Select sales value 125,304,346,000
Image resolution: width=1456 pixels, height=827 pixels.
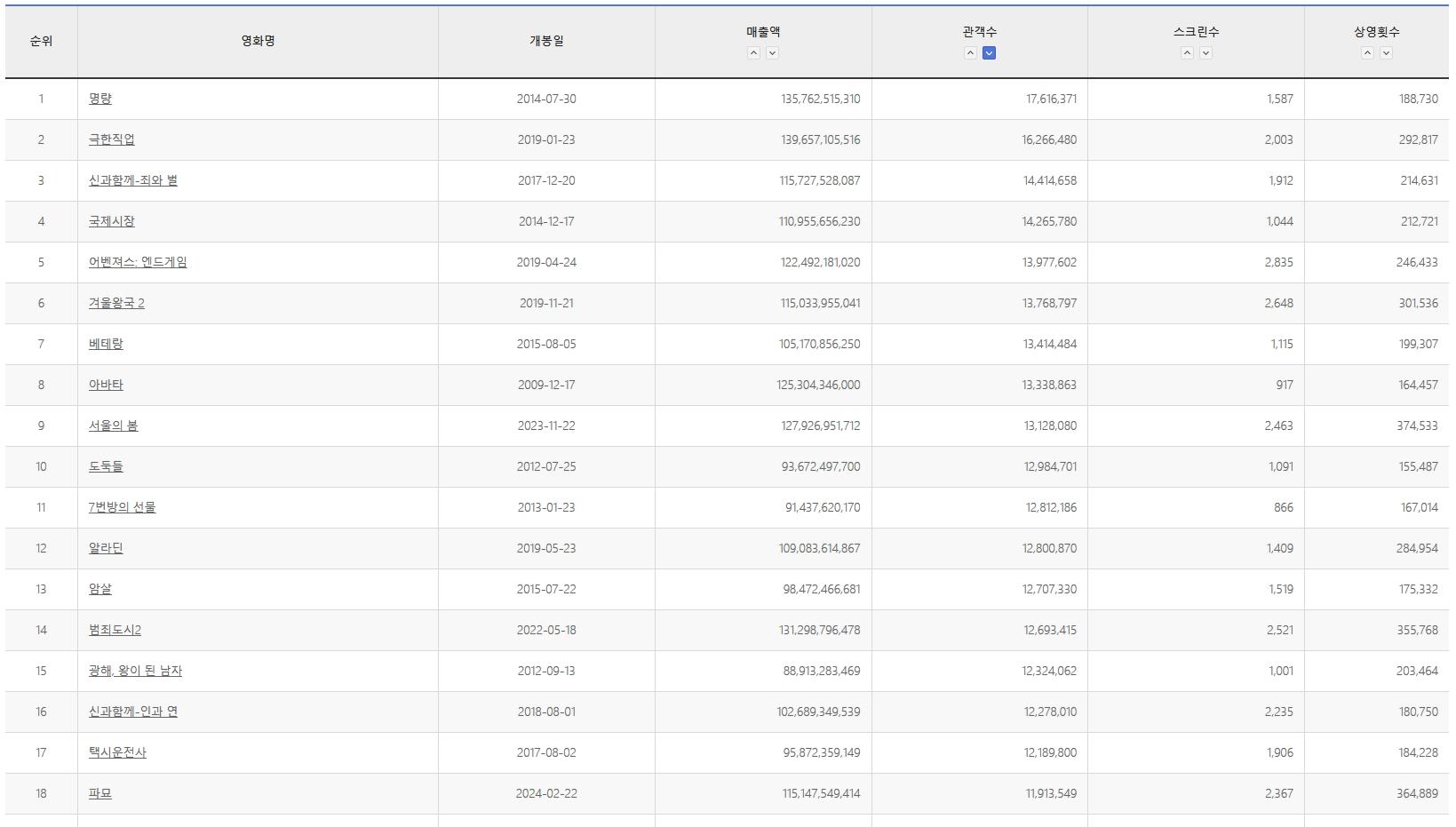(818, 385)
